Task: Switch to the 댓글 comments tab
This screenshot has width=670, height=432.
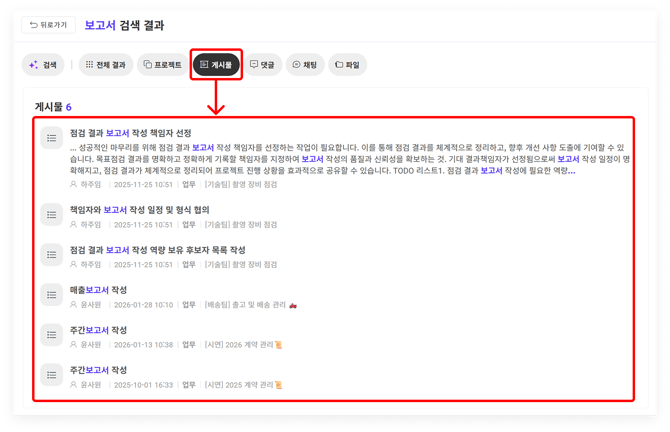Action: click(262, 65)
